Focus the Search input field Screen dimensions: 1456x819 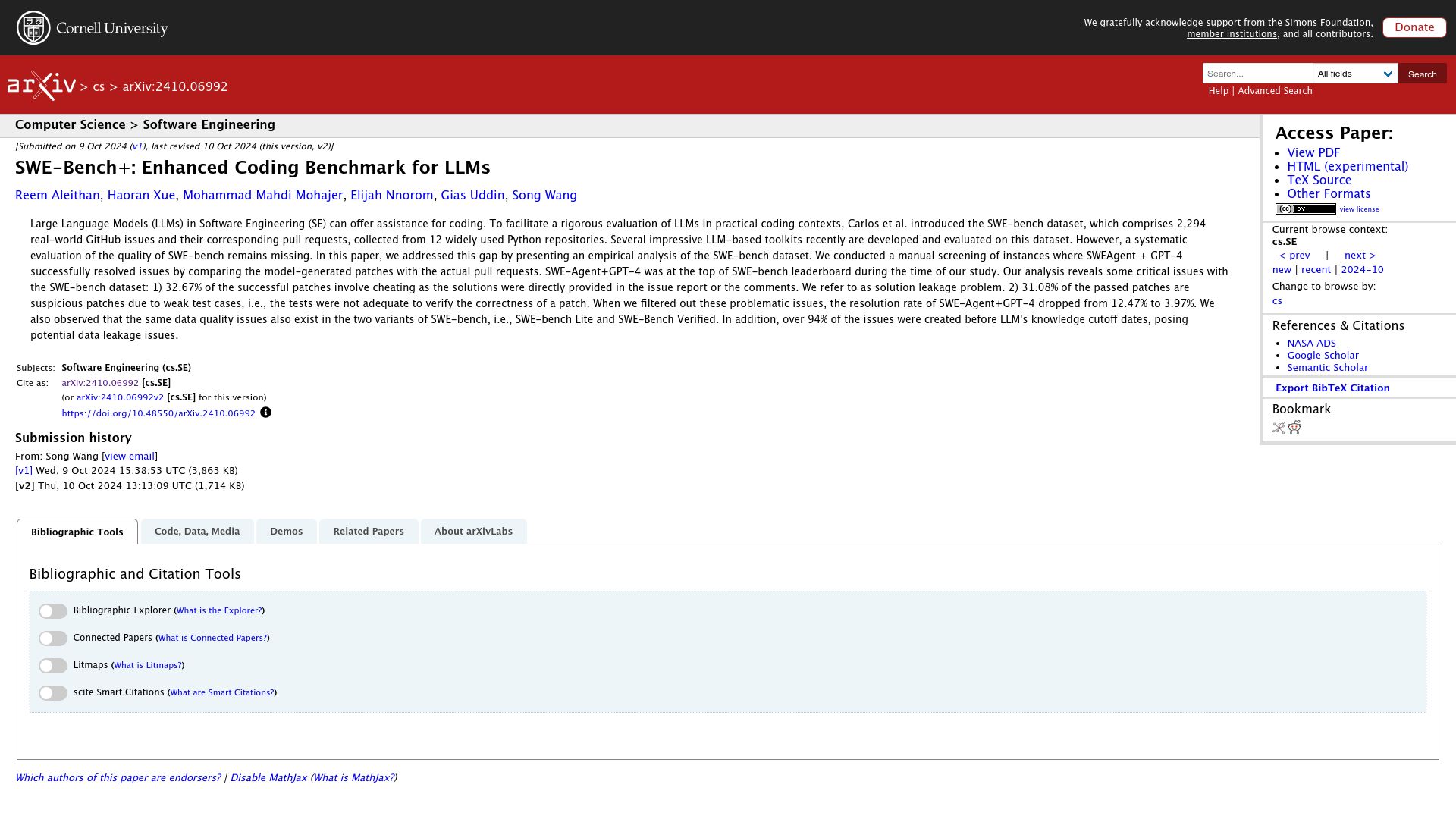1257,74
